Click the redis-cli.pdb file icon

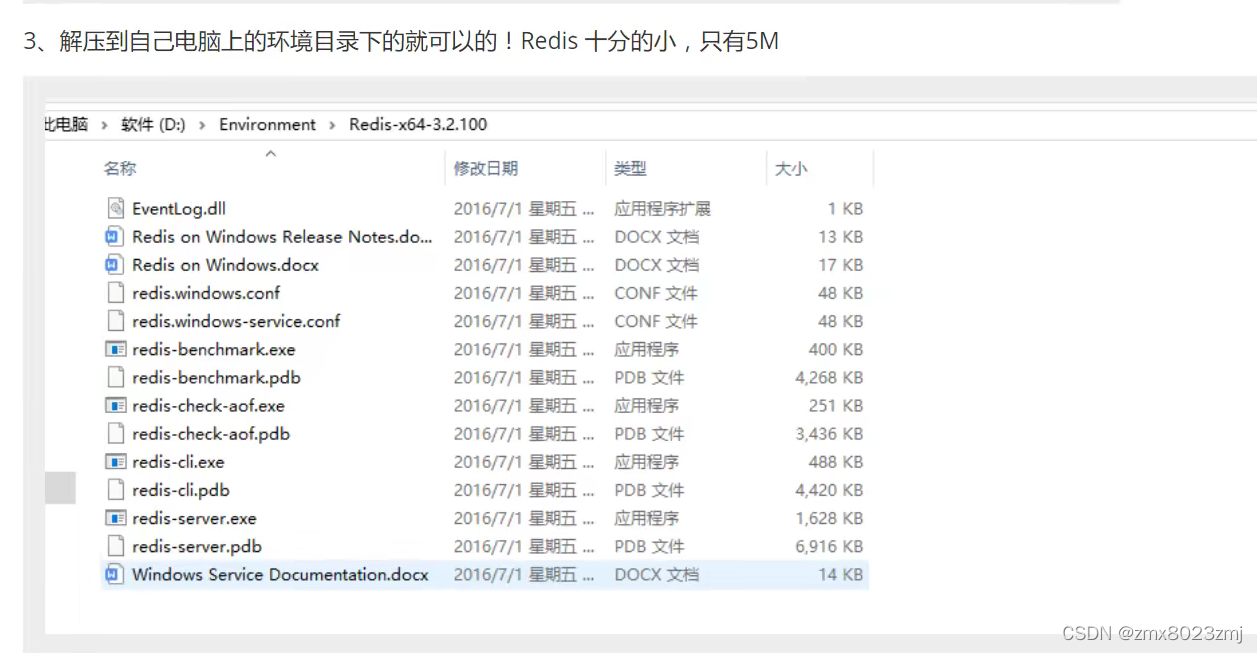115,490
